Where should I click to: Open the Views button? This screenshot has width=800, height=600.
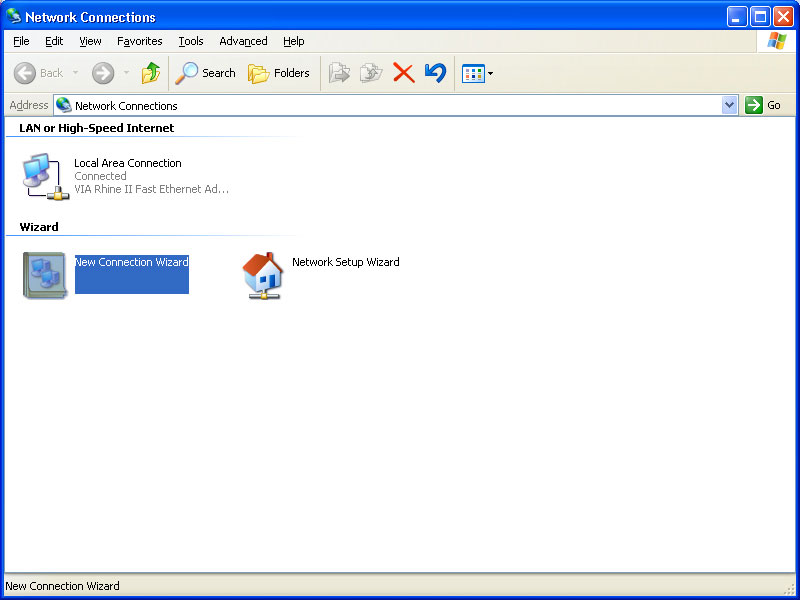pyautogui.click(x=473, y=73)
